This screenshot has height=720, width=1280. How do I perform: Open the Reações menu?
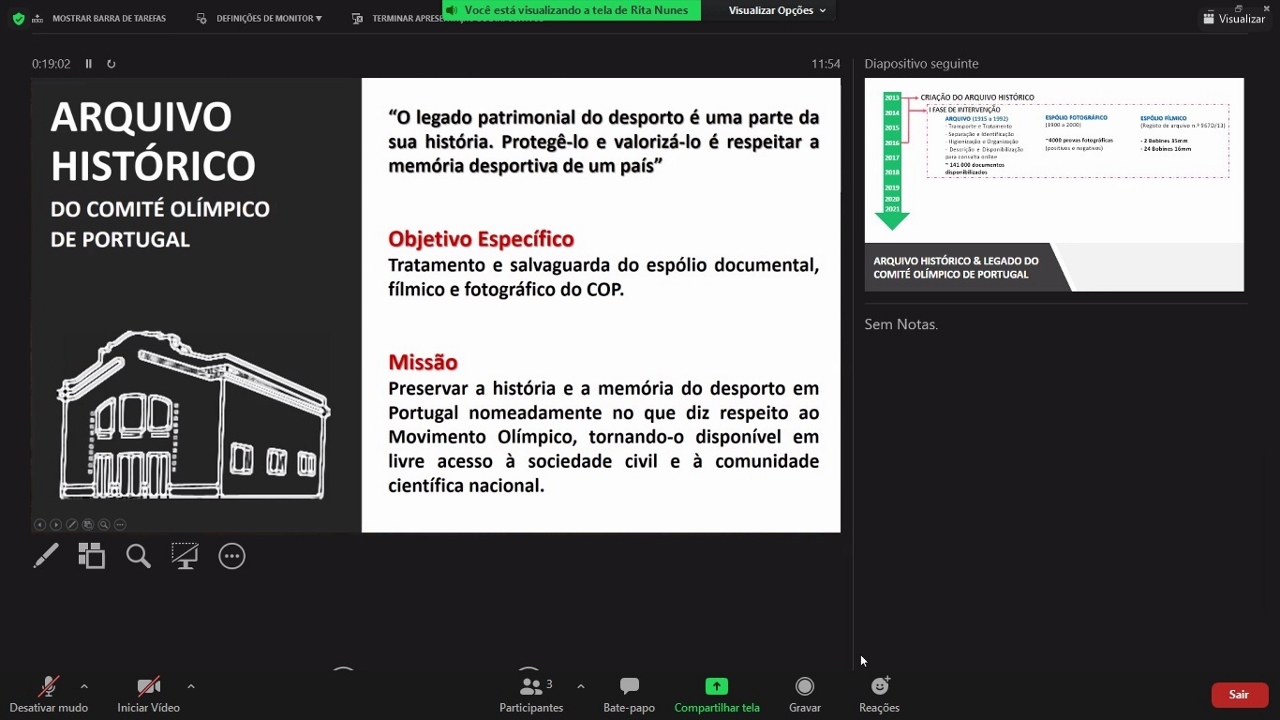coord(880,694)
